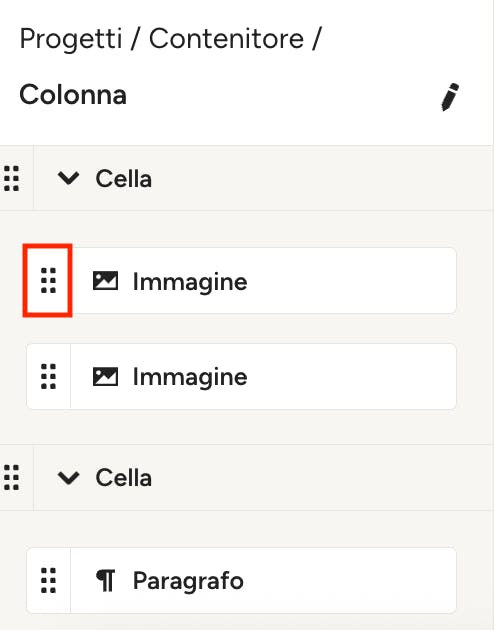Image resolution: width=494 pixels, height=630 pixels.
Task: Click the pencil edit icon beside Colonna
Action: (450, 97)
